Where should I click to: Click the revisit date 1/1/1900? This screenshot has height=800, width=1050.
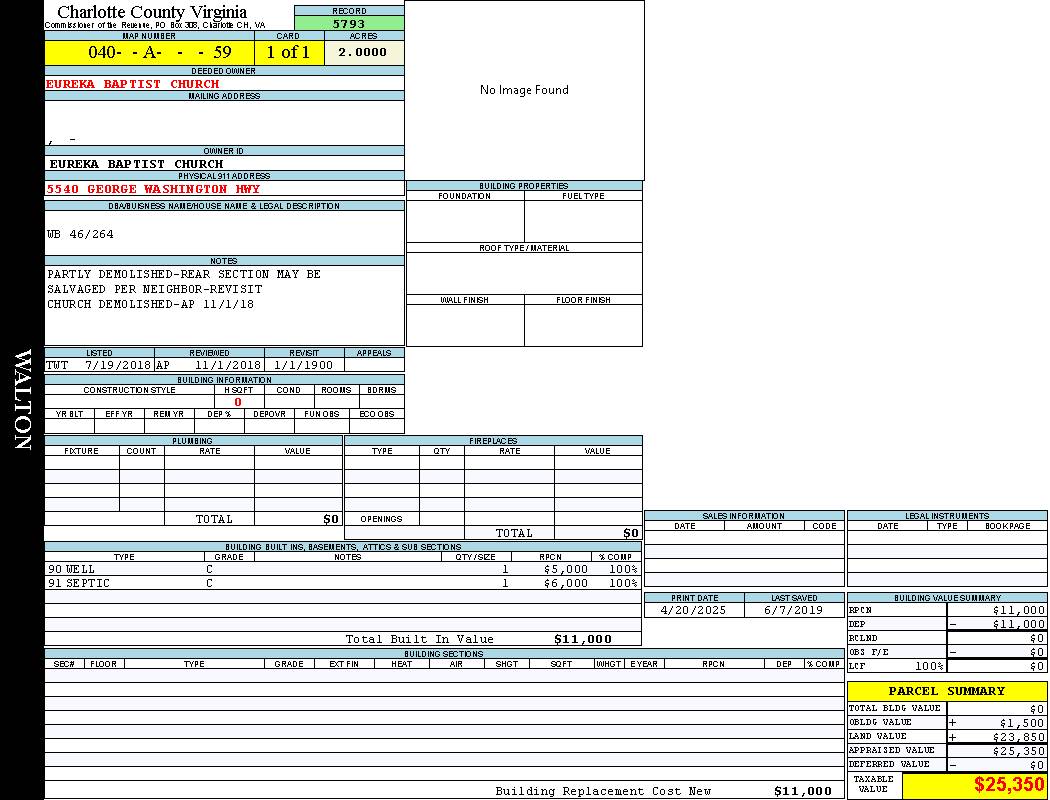(303, 365)
